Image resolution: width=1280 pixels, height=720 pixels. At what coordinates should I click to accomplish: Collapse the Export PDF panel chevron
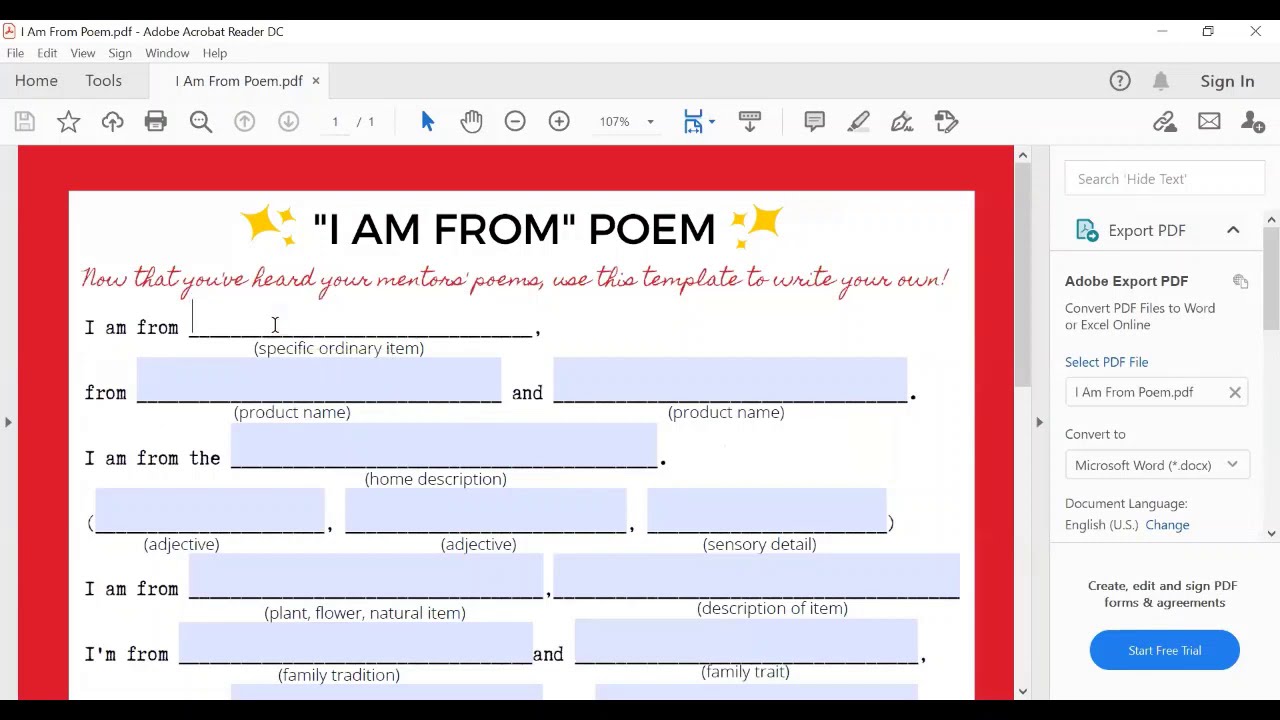[x=1233, y=230]
